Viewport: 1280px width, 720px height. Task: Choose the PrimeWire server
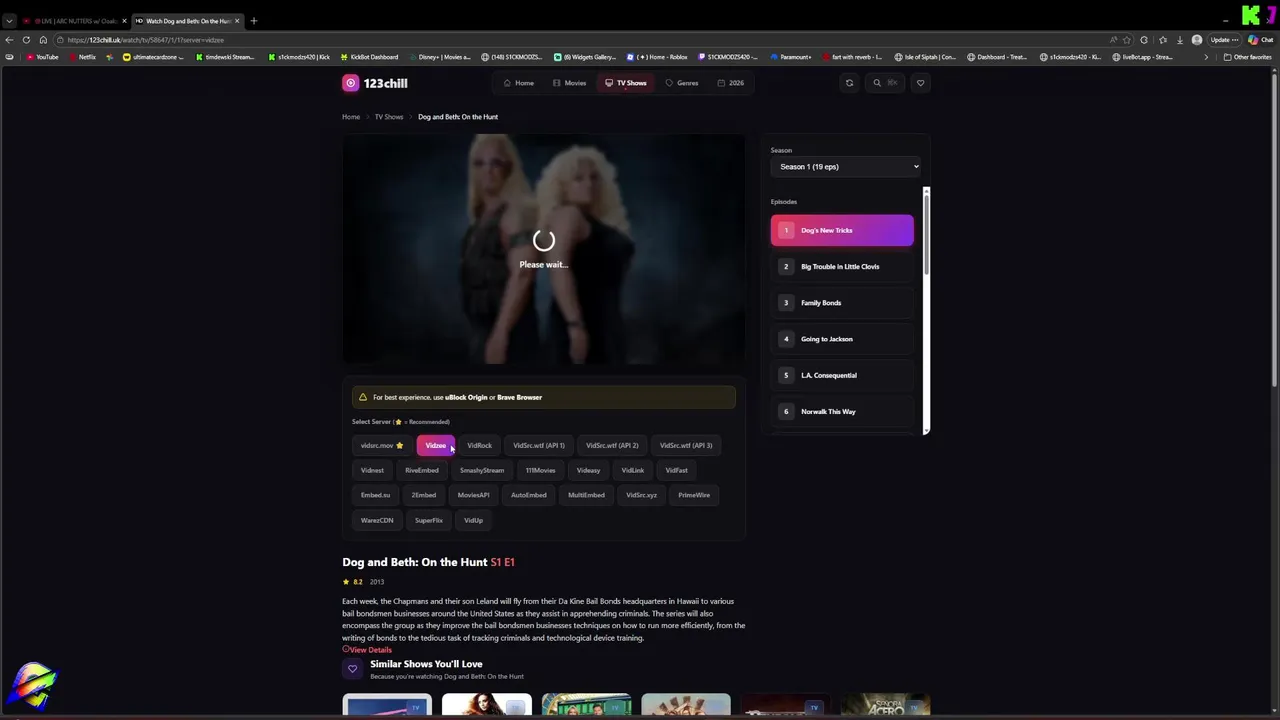tap(694, 495)
